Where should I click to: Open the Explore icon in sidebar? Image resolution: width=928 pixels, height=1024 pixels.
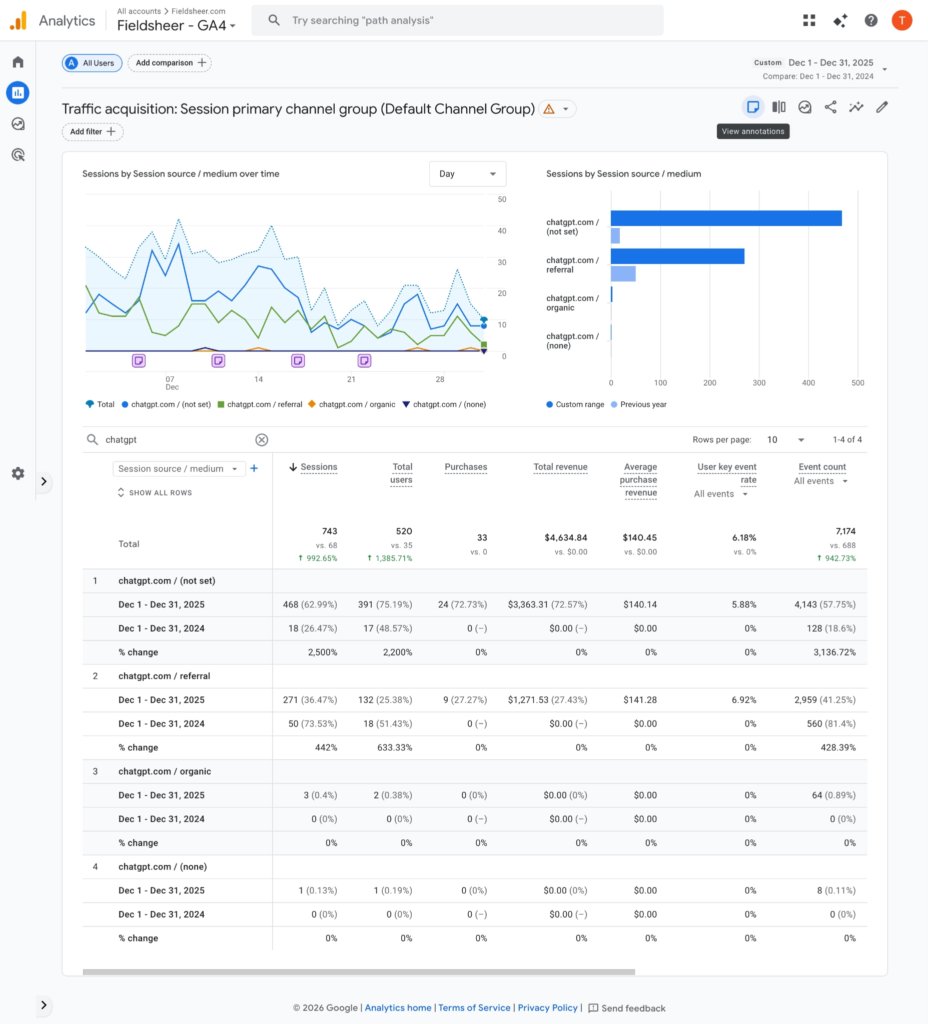point(18,124)
